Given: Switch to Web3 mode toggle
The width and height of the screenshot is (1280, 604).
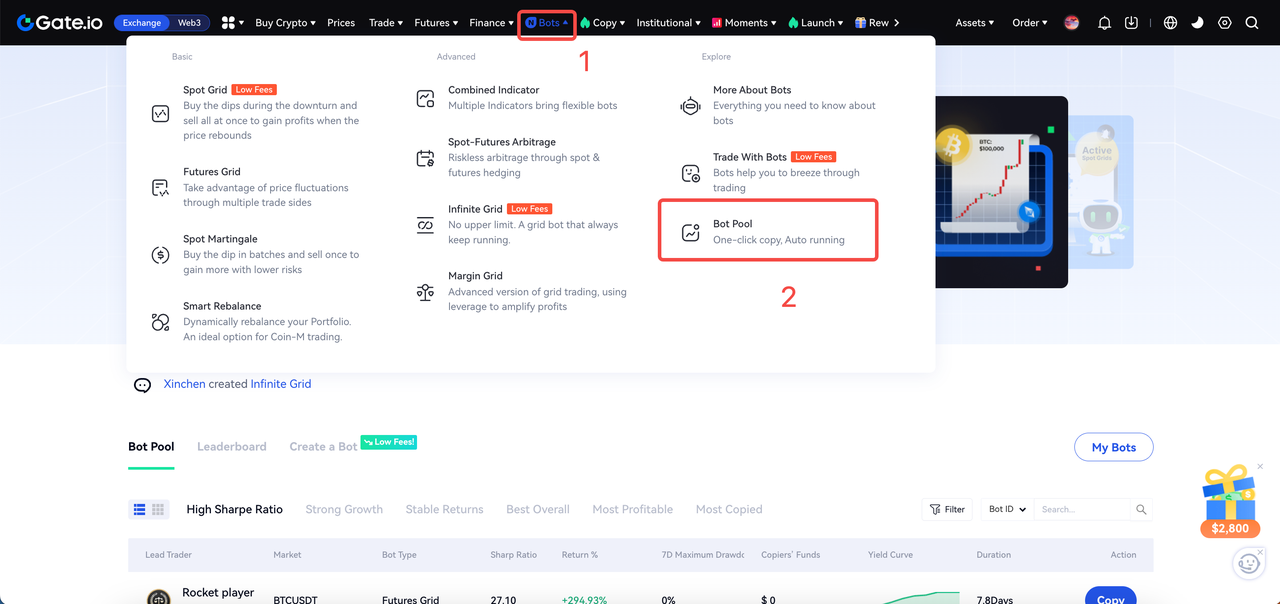Looking at the screenshot, I should [x=189, y=23].
